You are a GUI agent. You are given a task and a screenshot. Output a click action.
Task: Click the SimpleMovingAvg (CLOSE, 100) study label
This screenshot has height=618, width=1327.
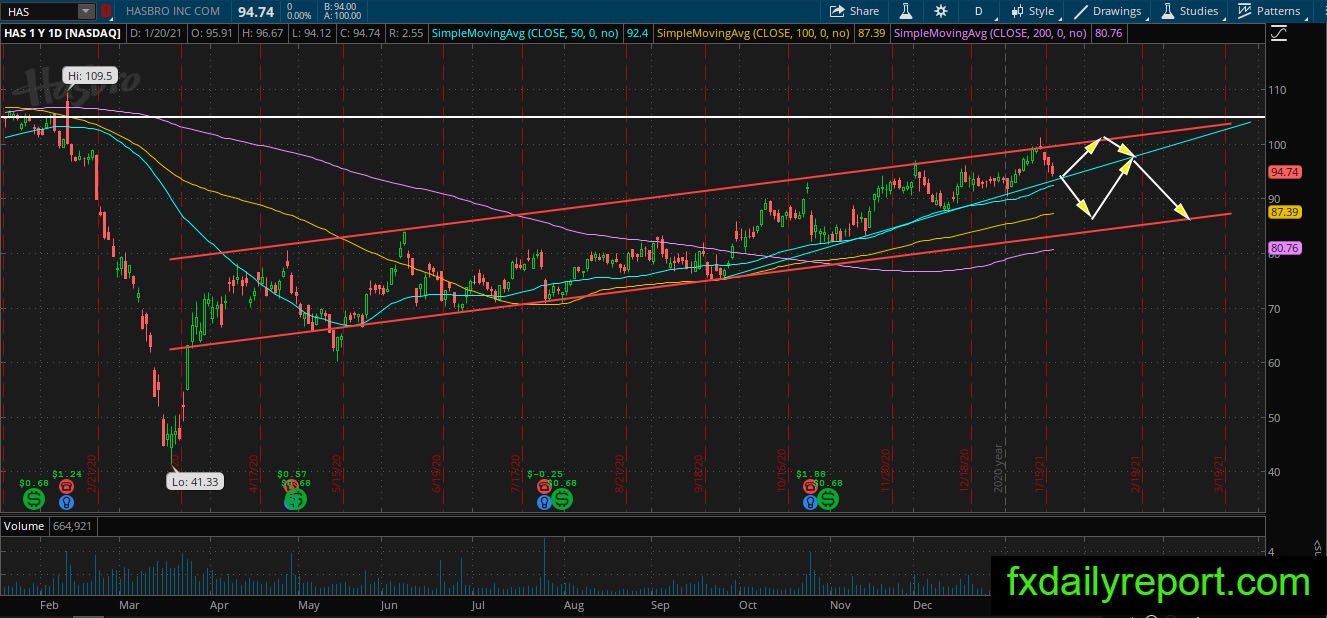[753, 33]
